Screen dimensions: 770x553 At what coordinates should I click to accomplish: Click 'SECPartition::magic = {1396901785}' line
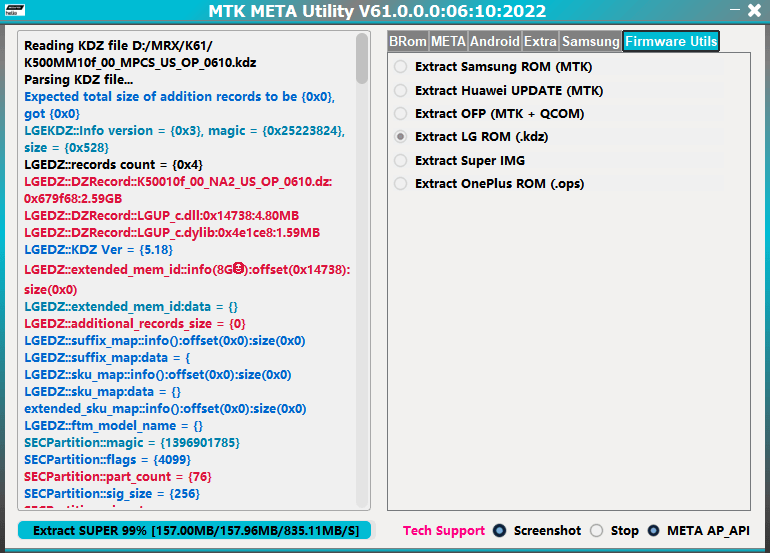[x=132, y=443]
